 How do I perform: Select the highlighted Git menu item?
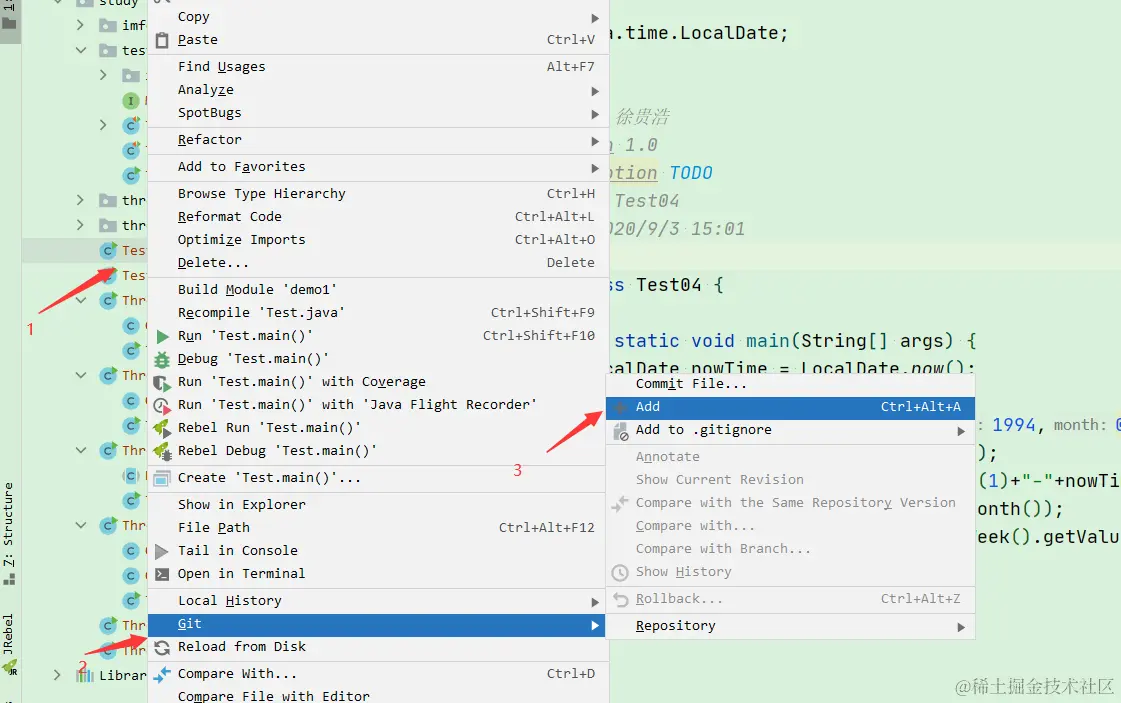377,624
